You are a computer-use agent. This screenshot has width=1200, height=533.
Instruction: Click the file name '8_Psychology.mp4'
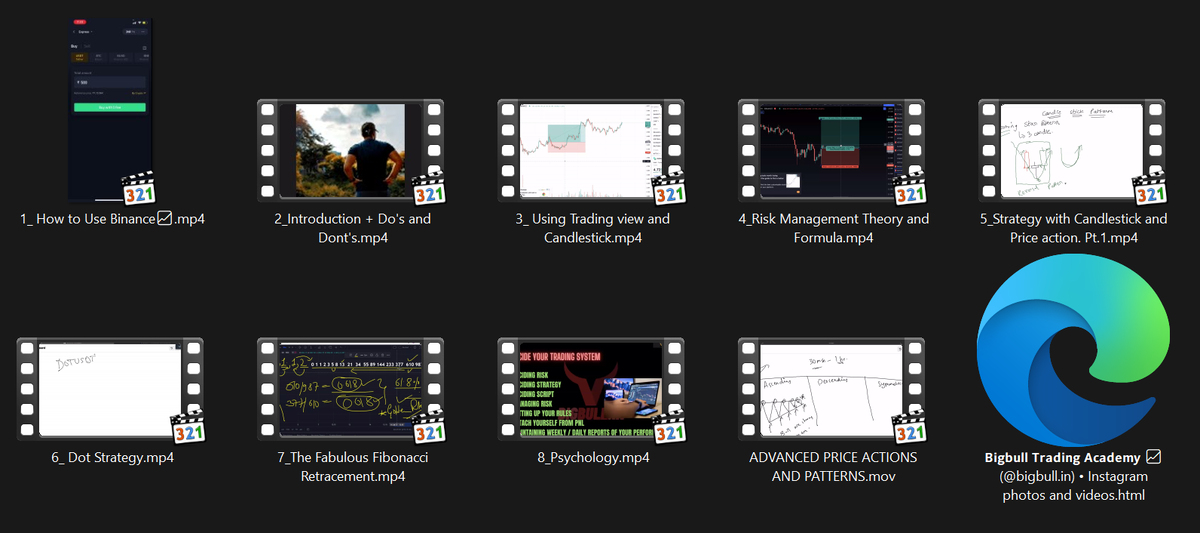point(593,458)
